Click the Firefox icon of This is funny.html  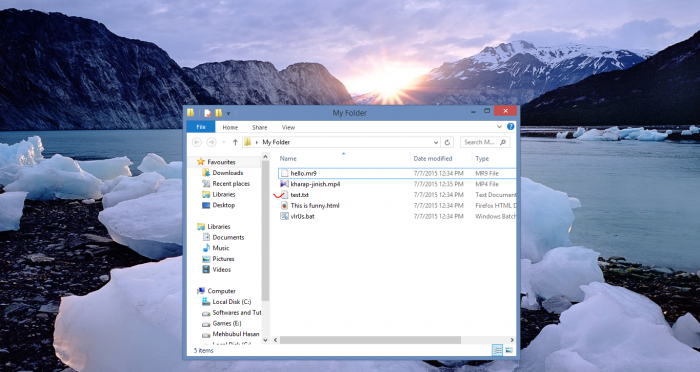point(284,205)
